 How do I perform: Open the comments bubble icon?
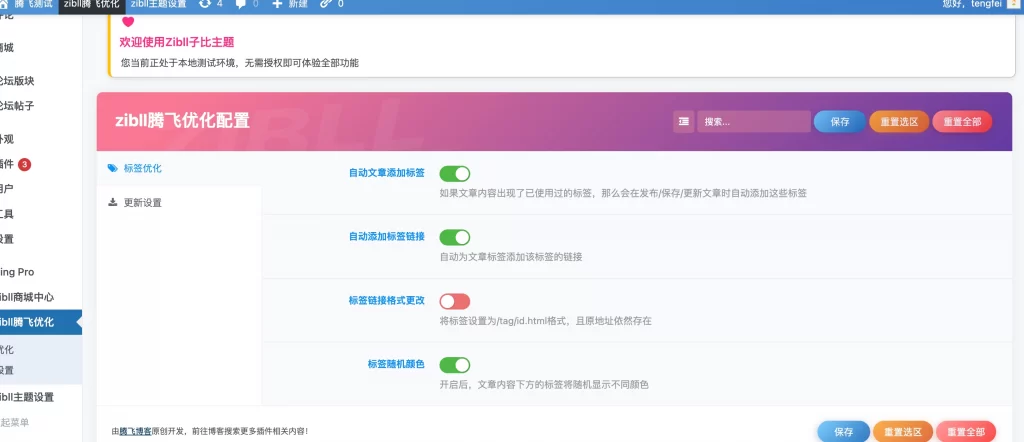[241, 4]
